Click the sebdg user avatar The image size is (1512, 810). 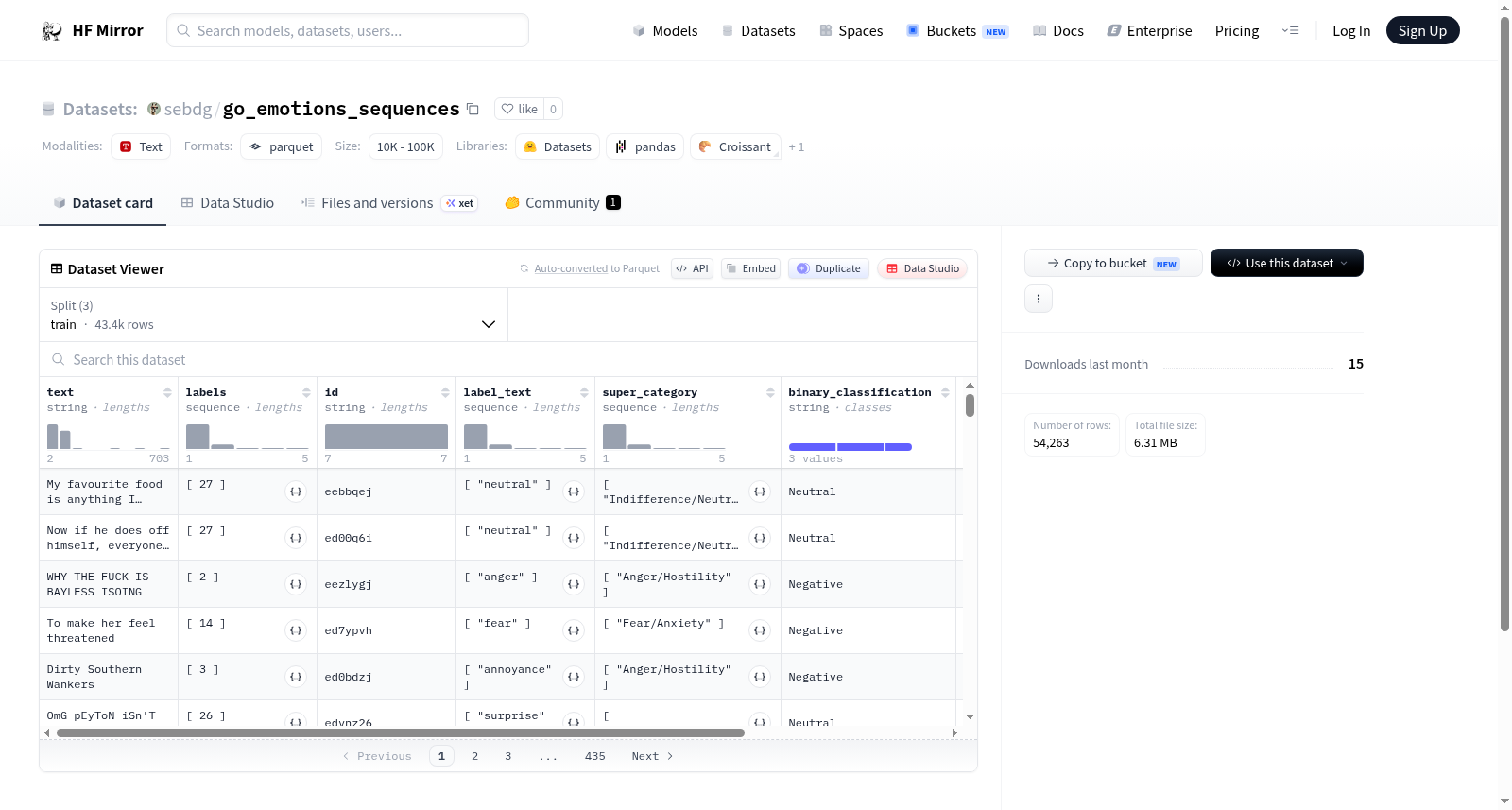[x=154, y=109]
